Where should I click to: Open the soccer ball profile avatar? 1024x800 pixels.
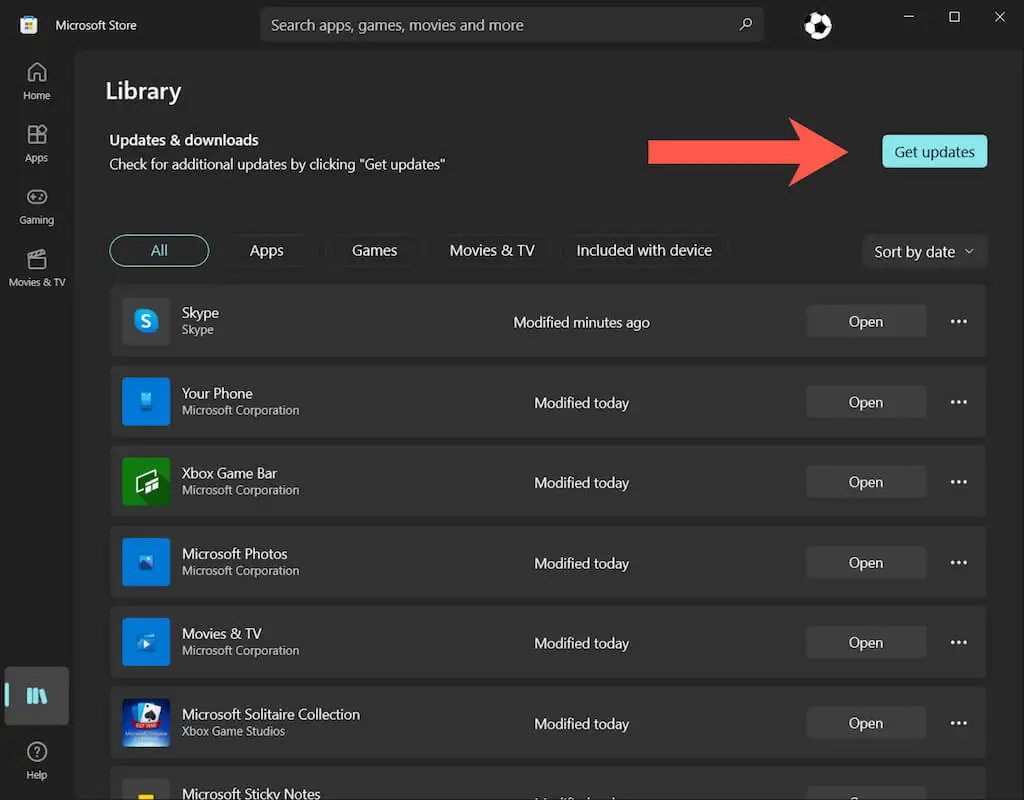coord(817,26)
